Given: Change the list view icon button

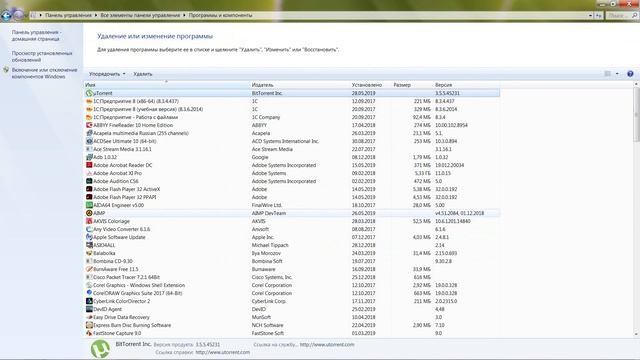Looking at the screenshot, I should pos(608,74).
